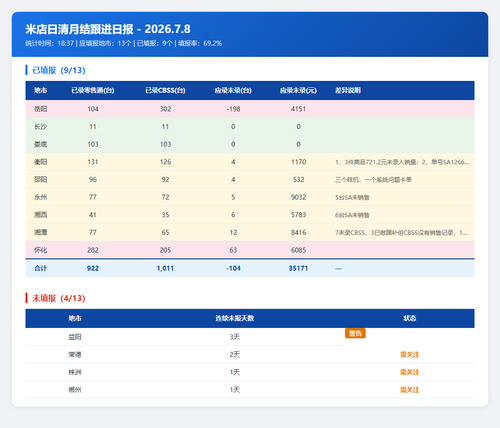Click the total 922 in the 合计 row
This screenshot has height=428, width=500.
(x=93, y=268)
